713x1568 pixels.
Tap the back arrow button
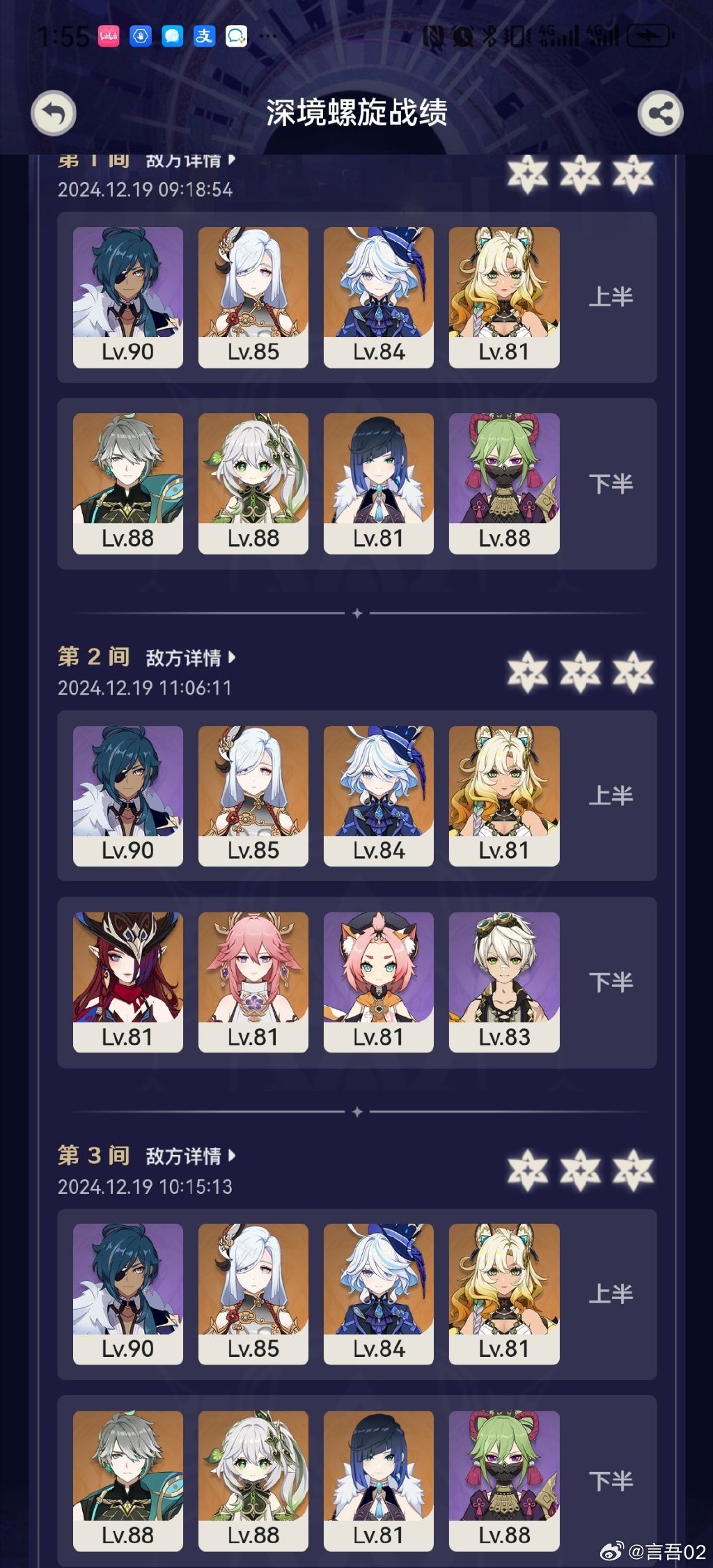(x=54, y=113)
